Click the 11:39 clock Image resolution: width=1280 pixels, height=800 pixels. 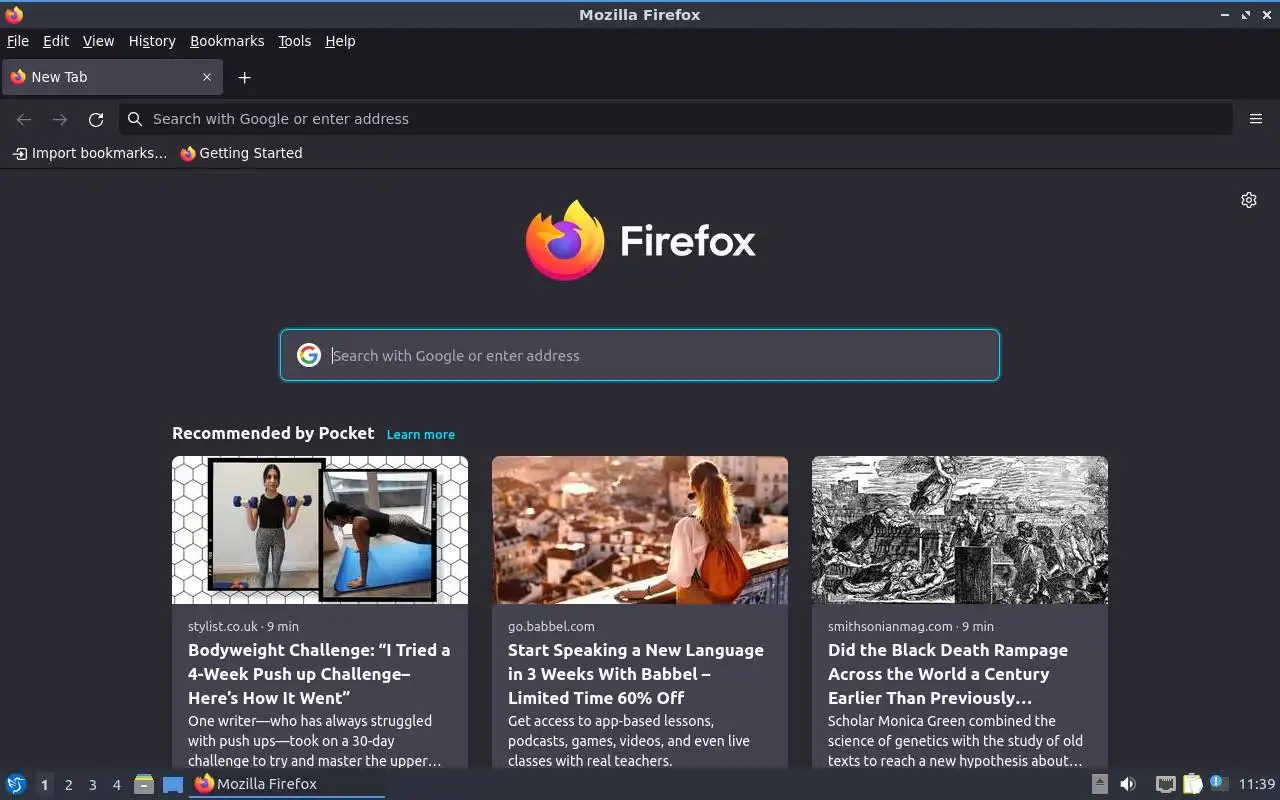1257,784
